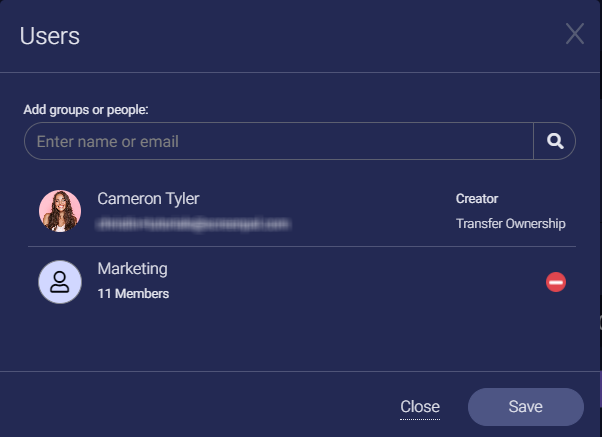Close the Users dialog with X icon
The image size is (602, 437).
[575, 34]
